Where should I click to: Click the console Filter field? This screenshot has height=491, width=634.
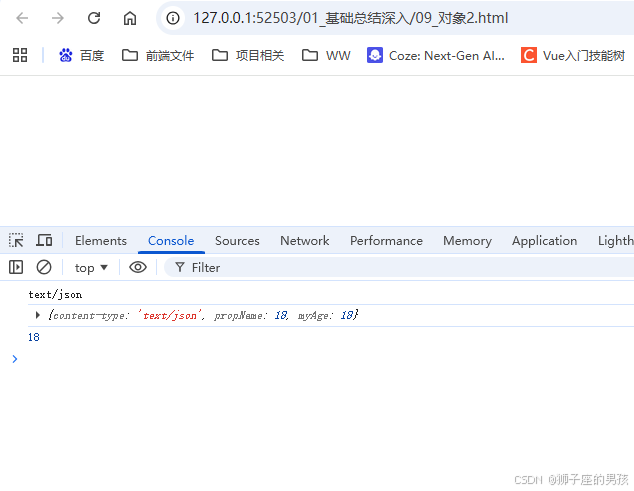pos(399,267)
